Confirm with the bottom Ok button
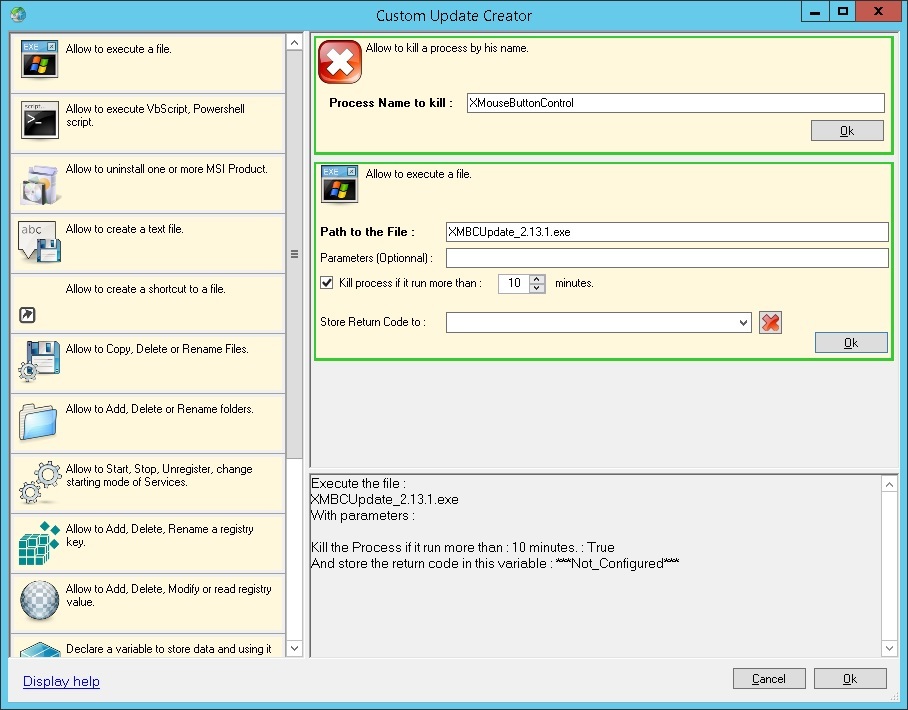 click(850, 679)
